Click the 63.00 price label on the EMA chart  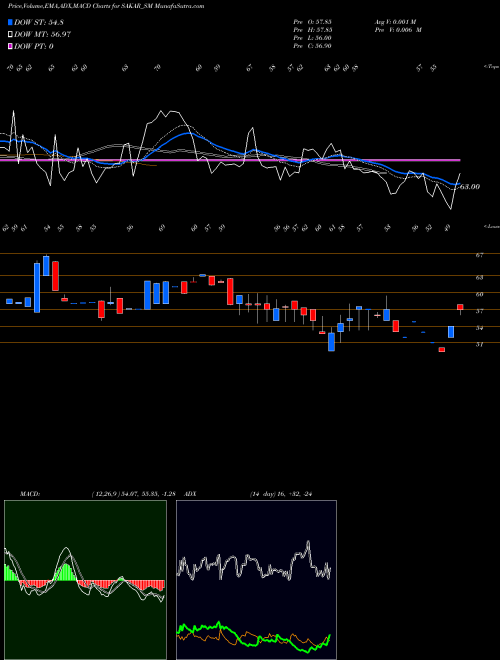(469, 186)
